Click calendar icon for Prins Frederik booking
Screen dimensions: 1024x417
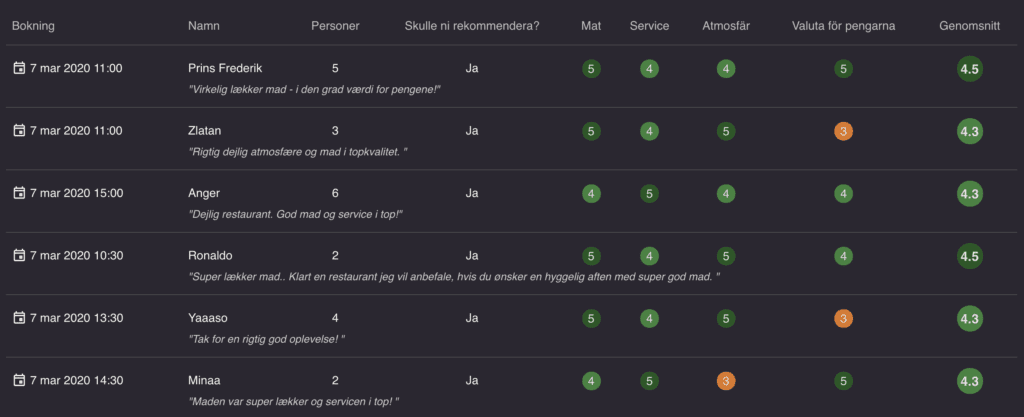click(20, 69)
